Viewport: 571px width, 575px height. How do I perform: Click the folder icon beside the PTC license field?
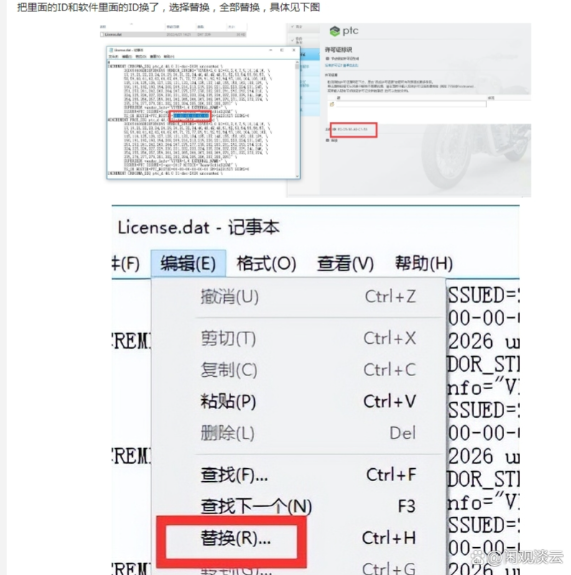pyautogui.click(x=332, y=105)
